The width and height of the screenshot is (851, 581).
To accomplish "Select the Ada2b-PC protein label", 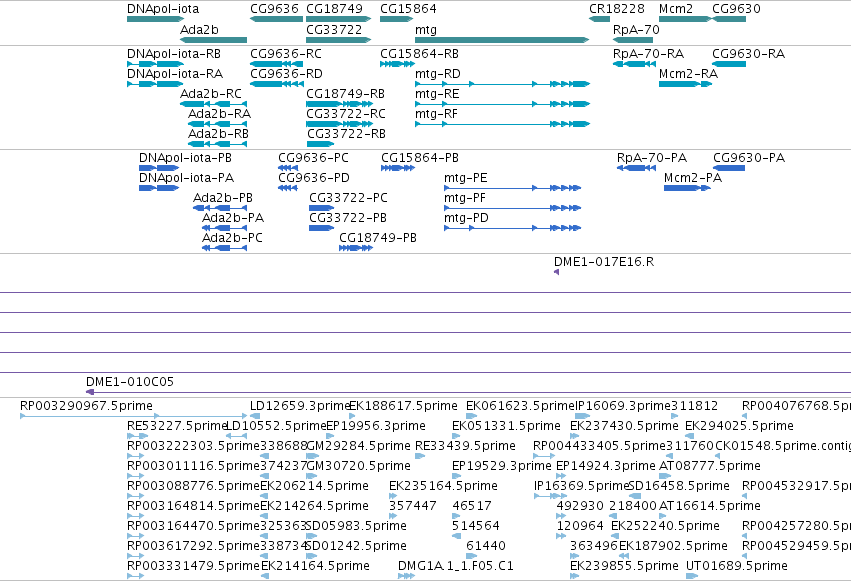I will (x=232, y=238).
